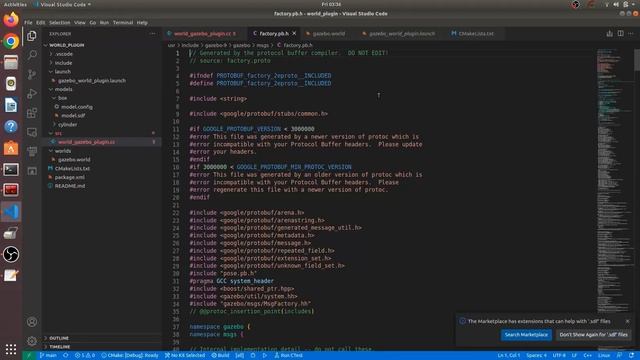Open model.config in the explorer

coord(77,107)
